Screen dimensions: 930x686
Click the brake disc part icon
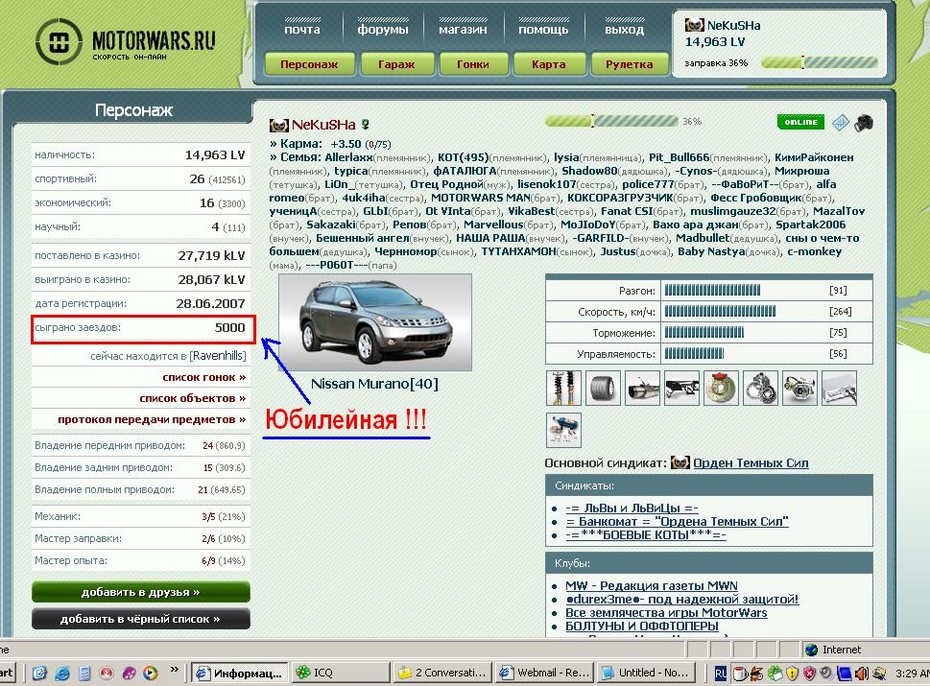tap(721, 388)
